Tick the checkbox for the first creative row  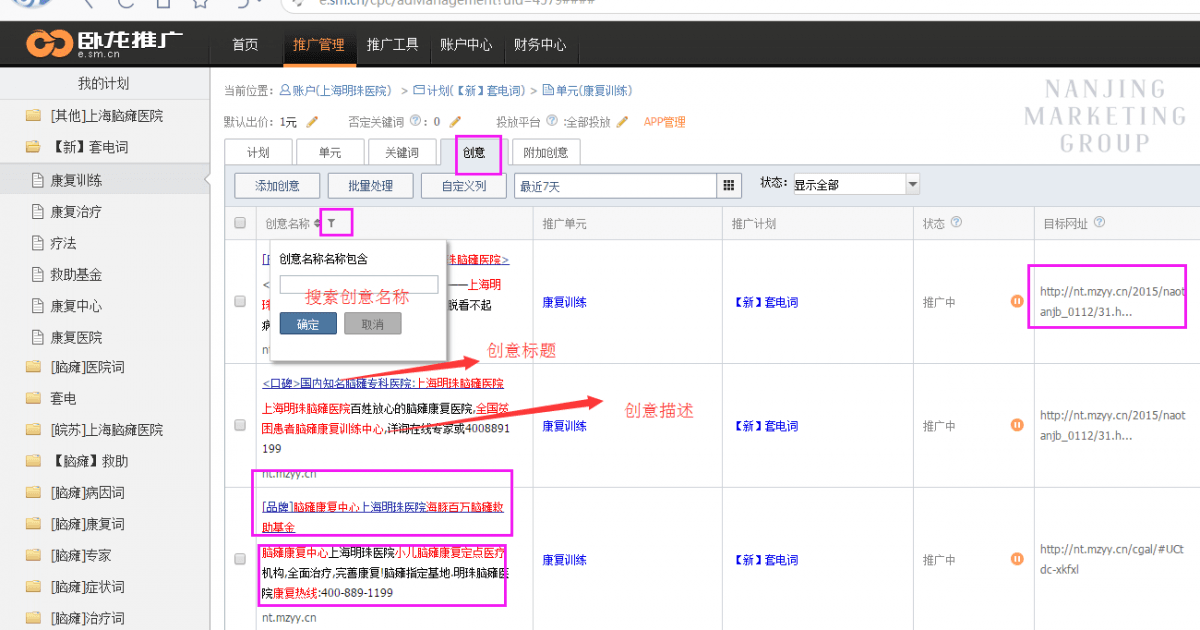(240, 301)
